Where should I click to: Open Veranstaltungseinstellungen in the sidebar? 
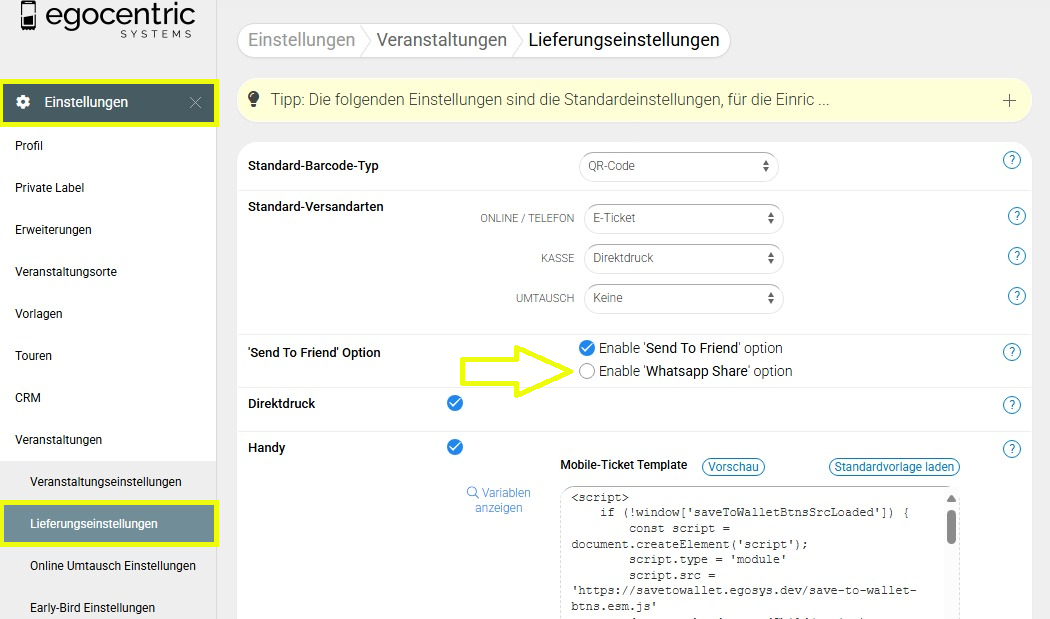(x=106, y=482)
